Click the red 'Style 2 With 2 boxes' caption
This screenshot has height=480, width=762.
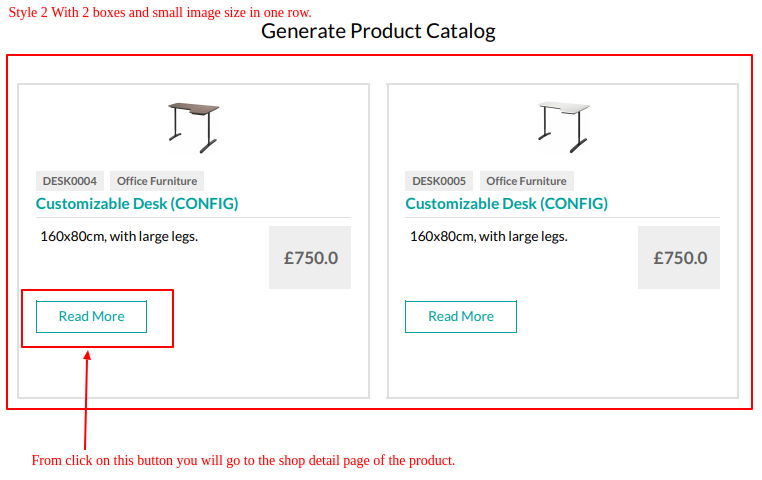pos(160,12)
